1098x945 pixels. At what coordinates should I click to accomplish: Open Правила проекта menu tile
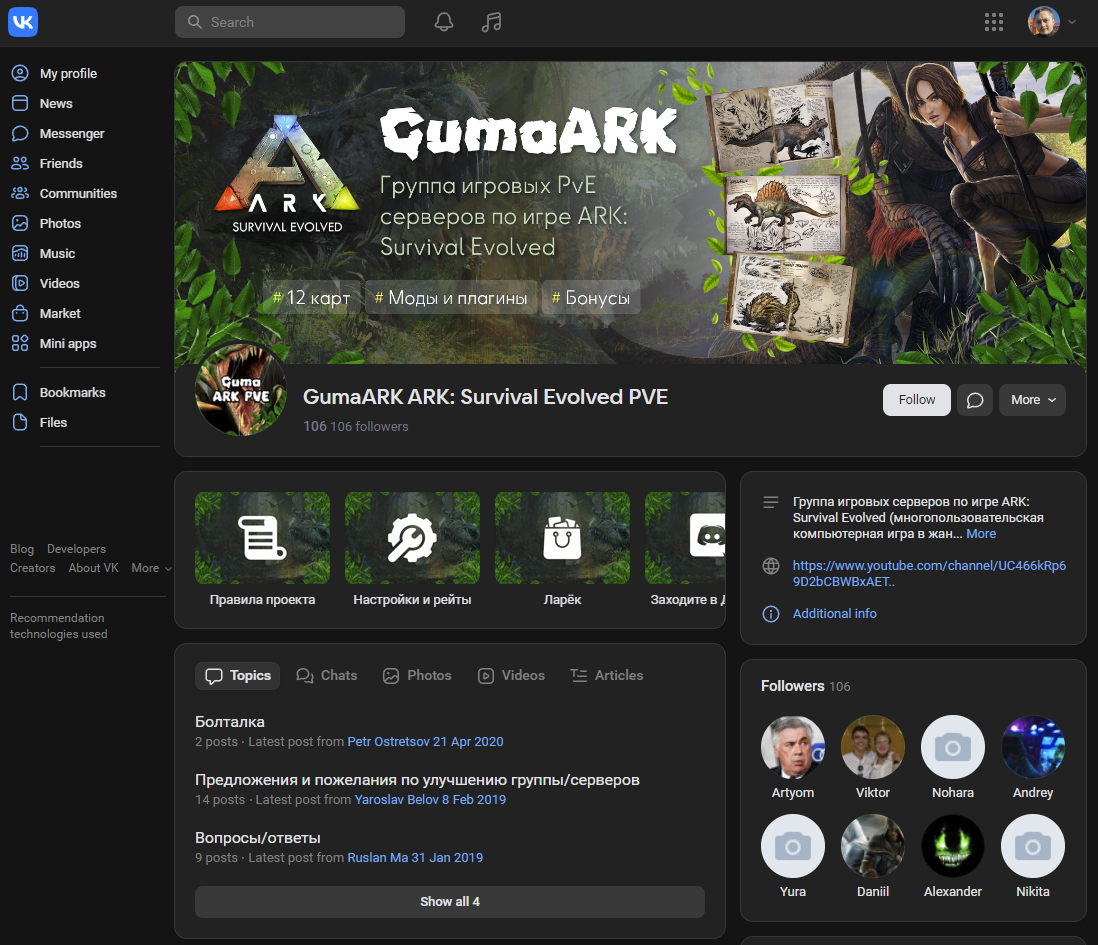(x=262, y=550)
